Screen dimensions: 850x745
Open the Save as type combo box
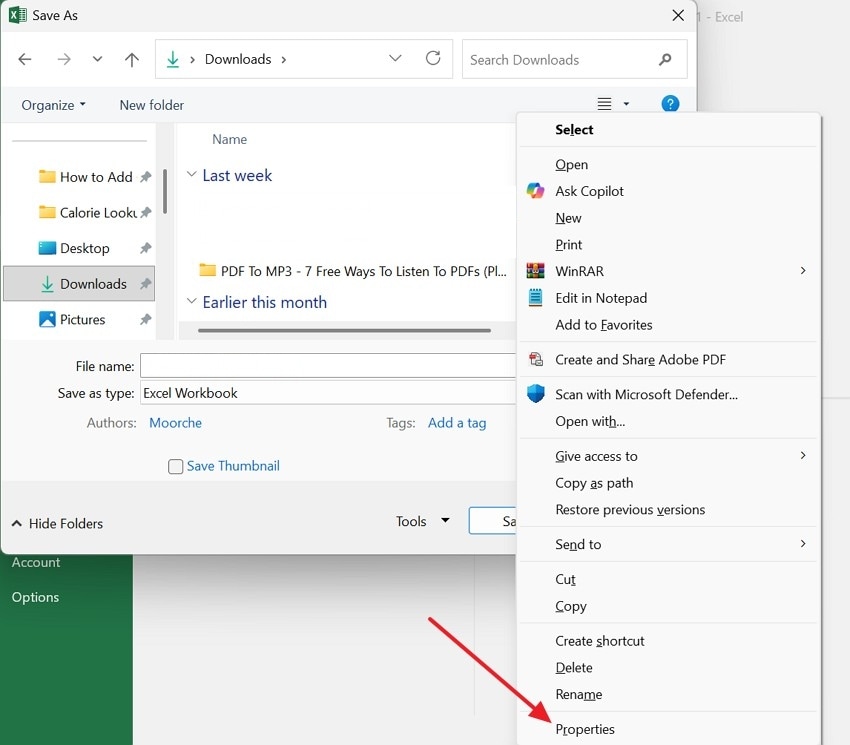click(328, 393)
